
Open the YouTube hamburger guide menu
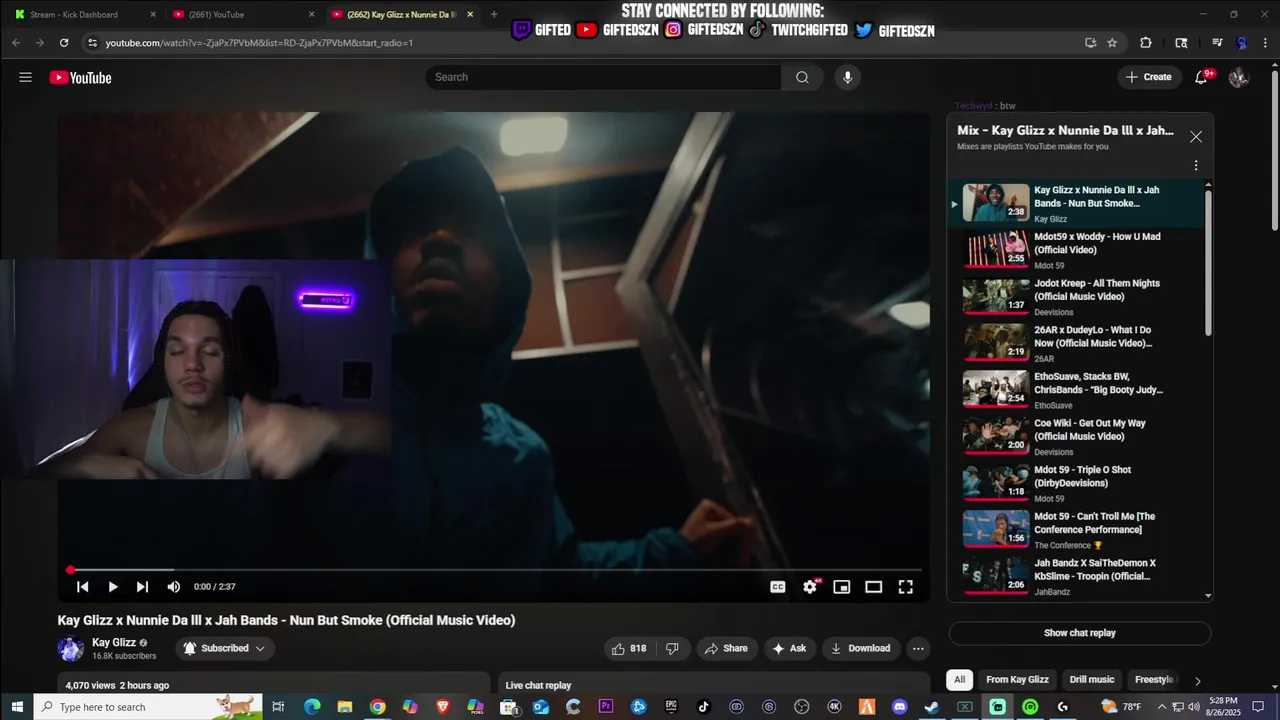25,77
